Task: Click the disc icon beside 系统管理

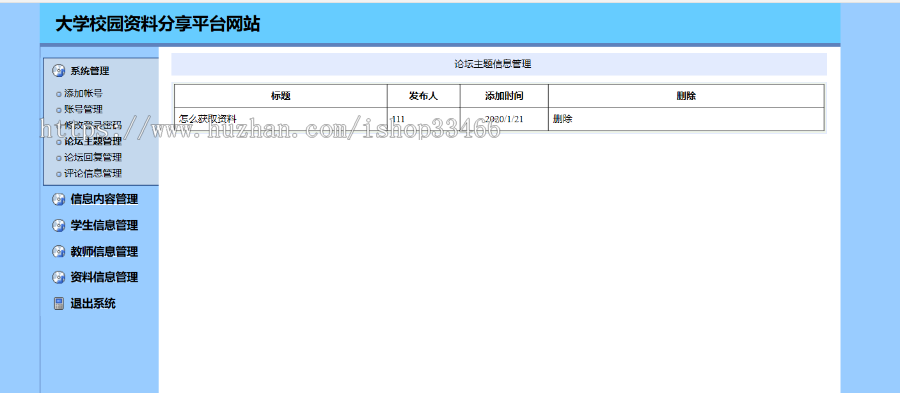Action: (59, 71)
